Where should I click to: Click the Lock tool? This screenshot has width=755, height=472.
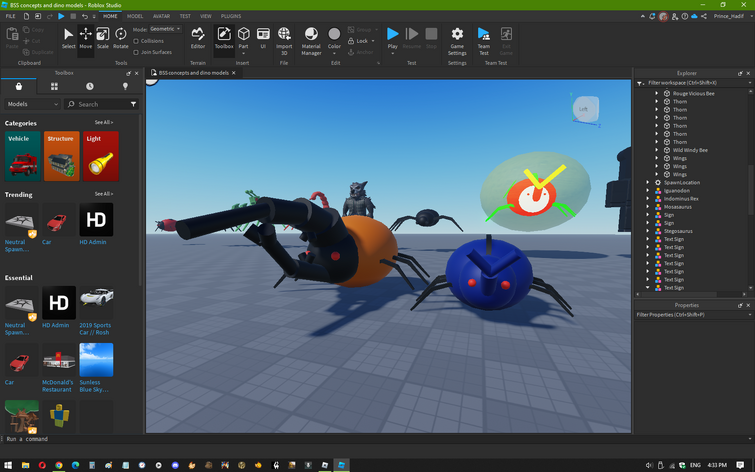click(358, 41)
